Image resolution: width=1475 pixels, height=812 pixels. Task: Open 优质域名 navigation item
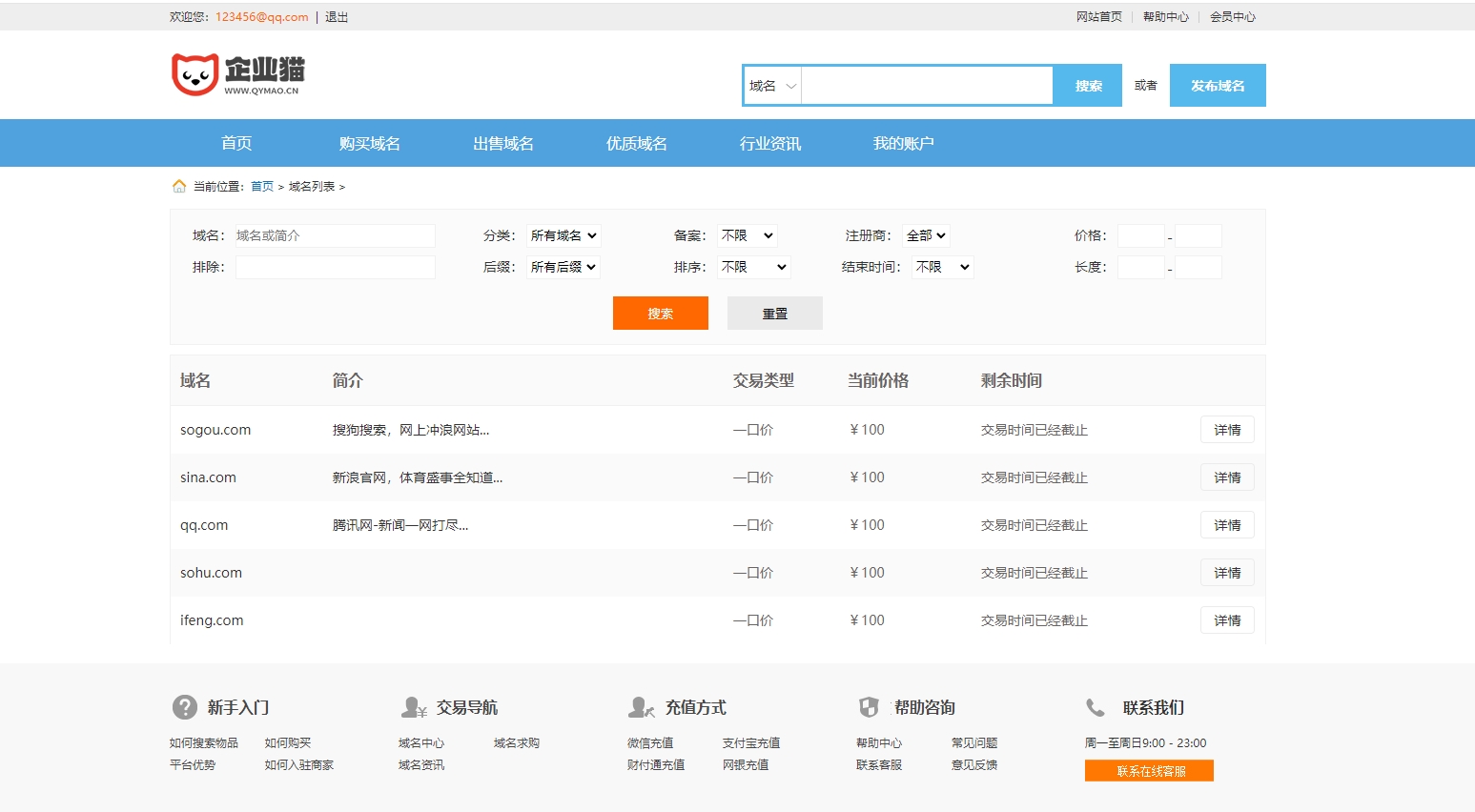(x=637, y=143)
